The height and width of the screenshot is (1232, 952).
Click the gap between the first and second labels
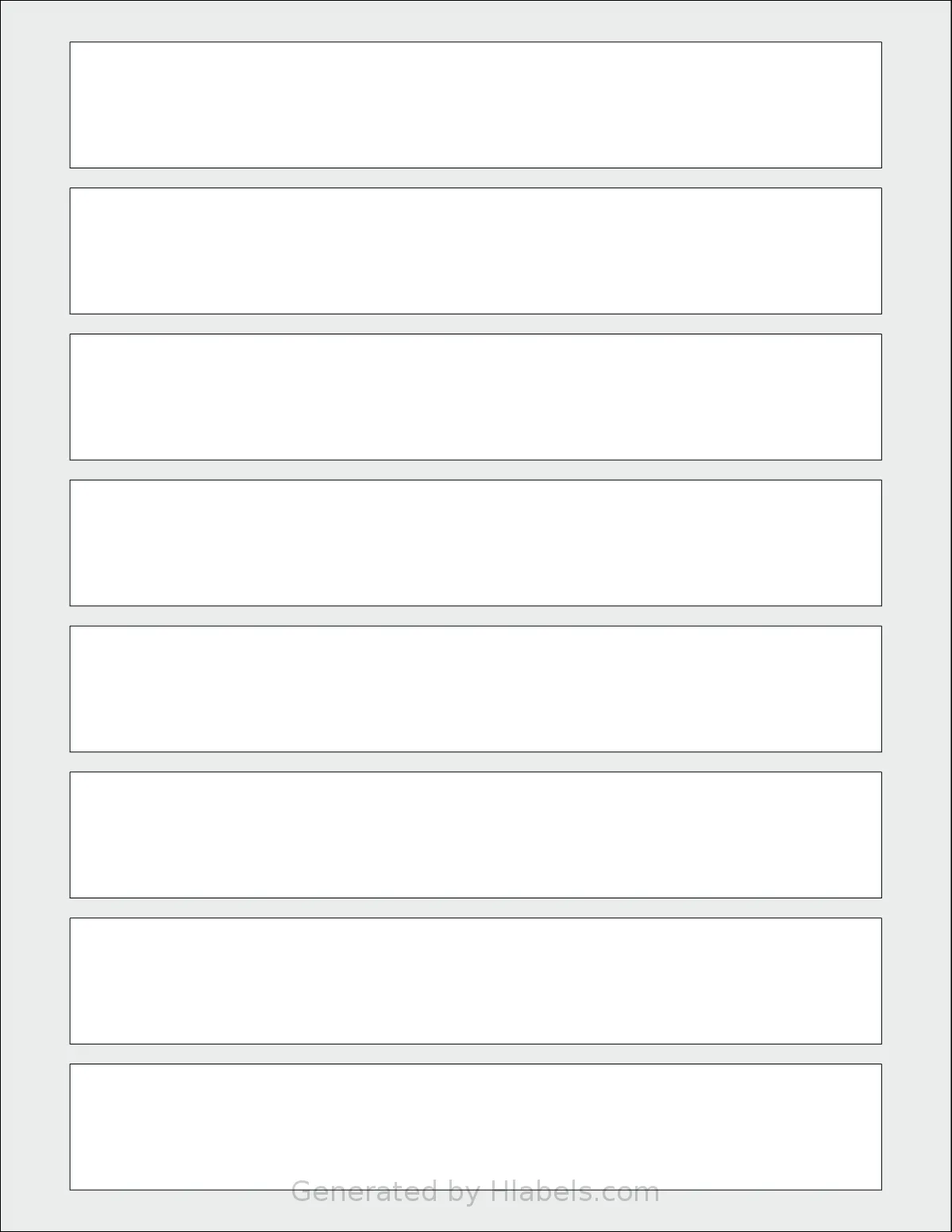click(476, 178)
